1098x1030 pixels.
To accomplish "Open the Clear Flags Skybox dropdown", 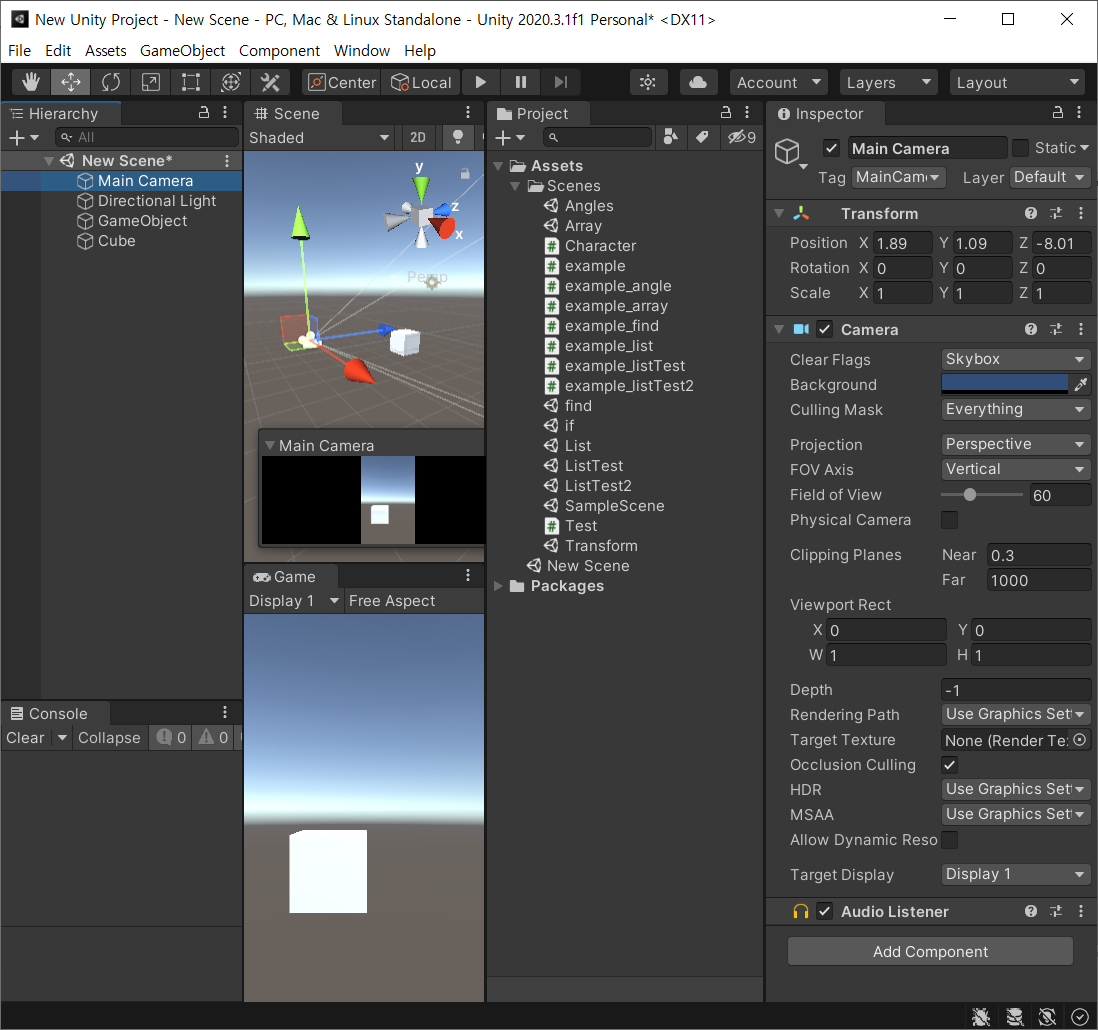I will point(1015,359).
